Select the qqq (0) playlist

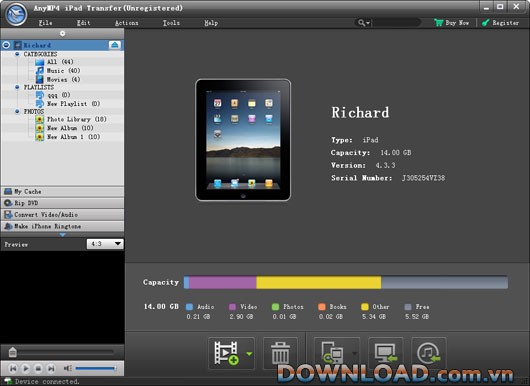click(58, 95)
